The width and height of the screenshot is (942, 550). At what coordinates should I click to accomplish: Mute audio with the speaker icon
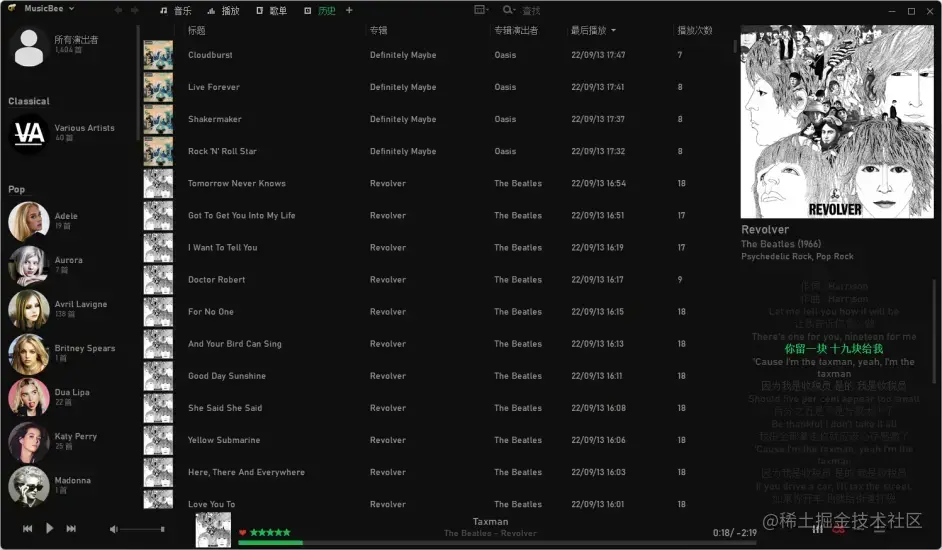(114, 529)
